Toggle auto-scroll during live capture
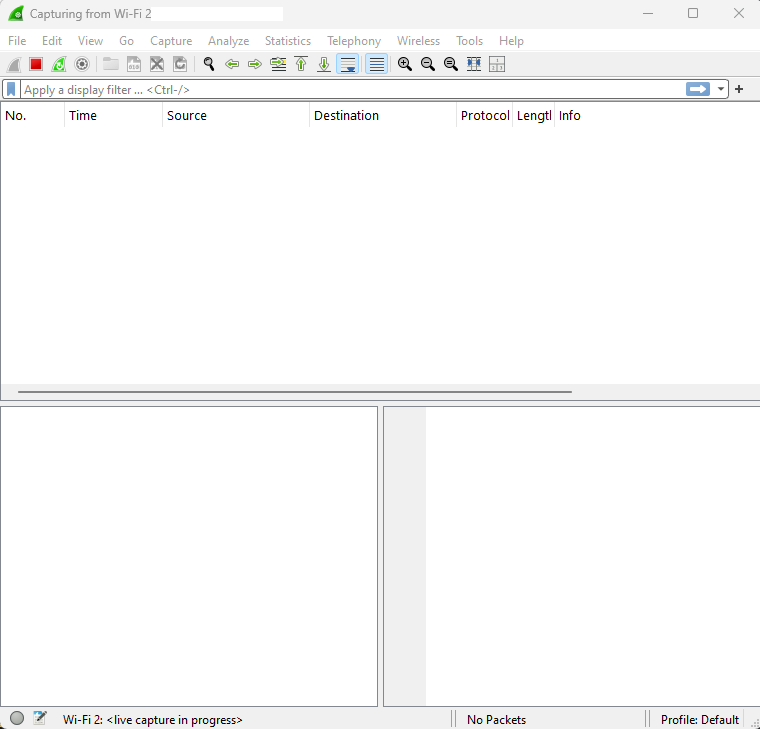Viewport: 760px width, 729px height. (x=348, y=64)
